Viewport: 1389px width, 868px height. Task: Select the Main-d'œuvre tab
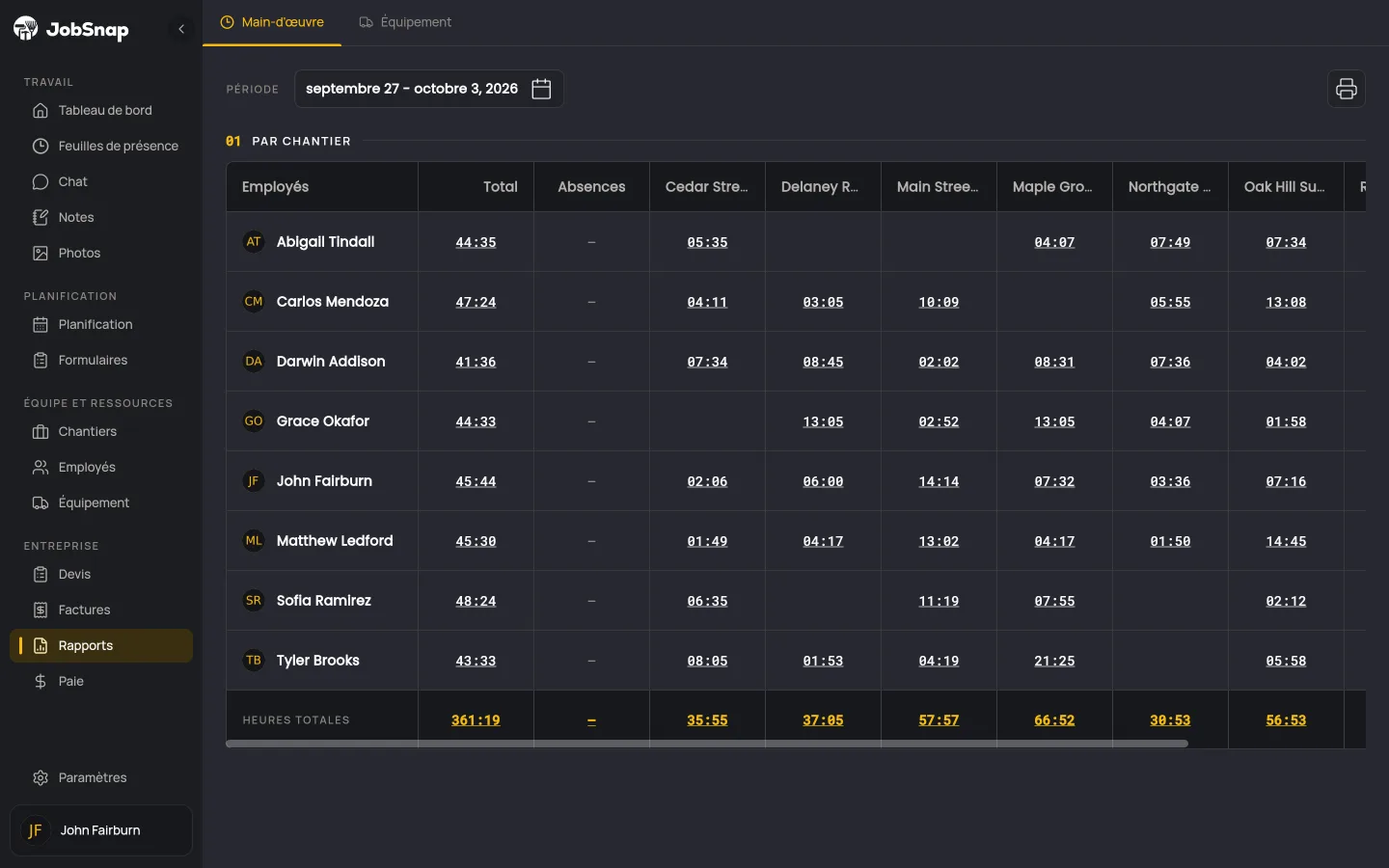[x=272, y=22]
